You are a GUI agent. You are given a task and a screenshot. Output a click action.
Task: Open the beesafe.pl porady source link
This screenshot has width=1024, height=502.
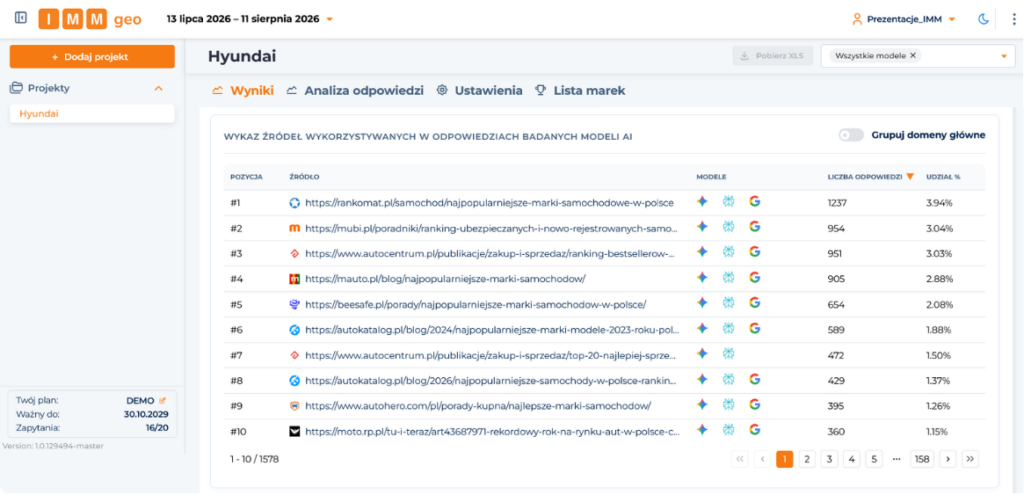475,304
